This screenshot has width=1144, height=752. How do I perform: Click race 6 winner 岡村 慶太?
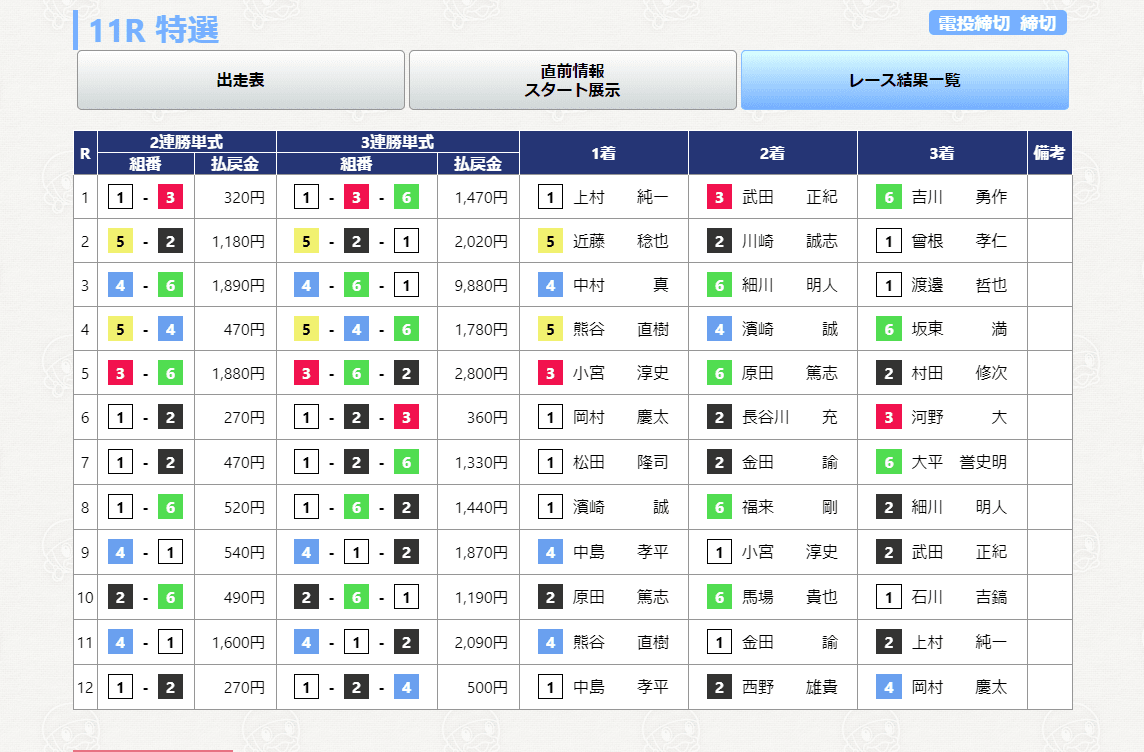(620, 418)
